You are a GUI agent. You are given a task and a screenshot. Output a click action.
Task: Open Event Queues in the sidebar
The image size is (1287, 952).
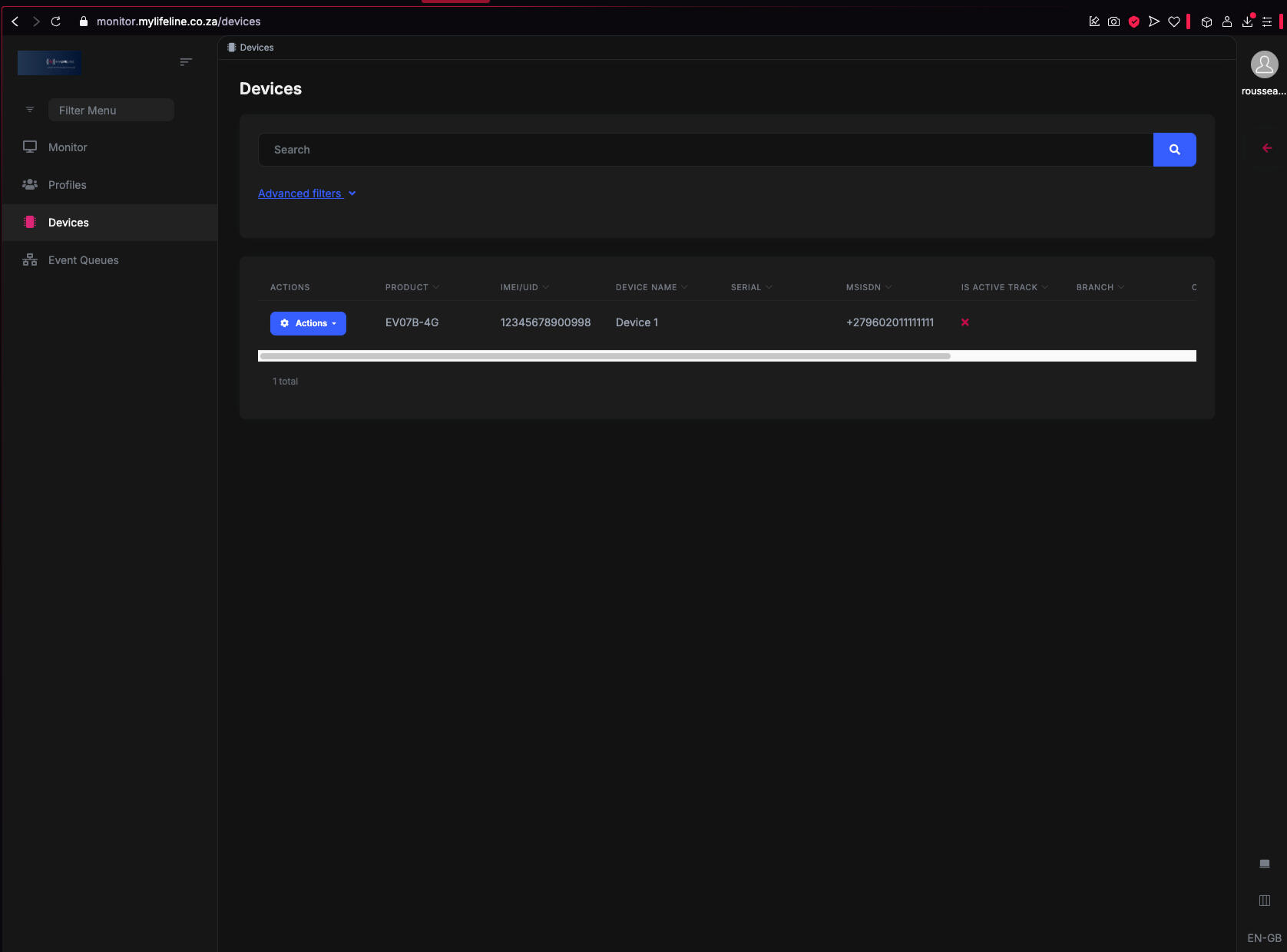click(x=83, y=260)
